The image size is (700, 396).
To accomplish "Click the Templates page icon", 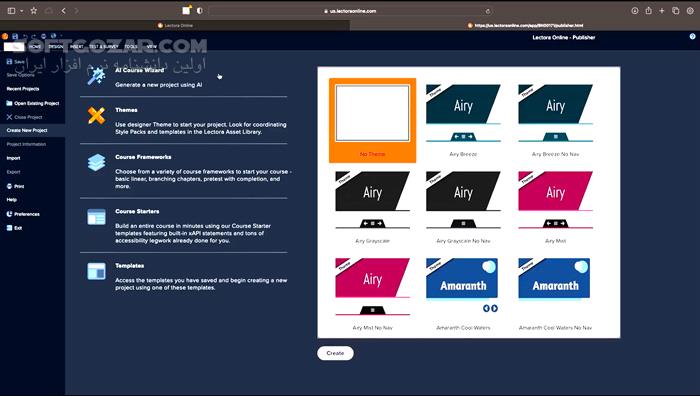I will (96, 271).
